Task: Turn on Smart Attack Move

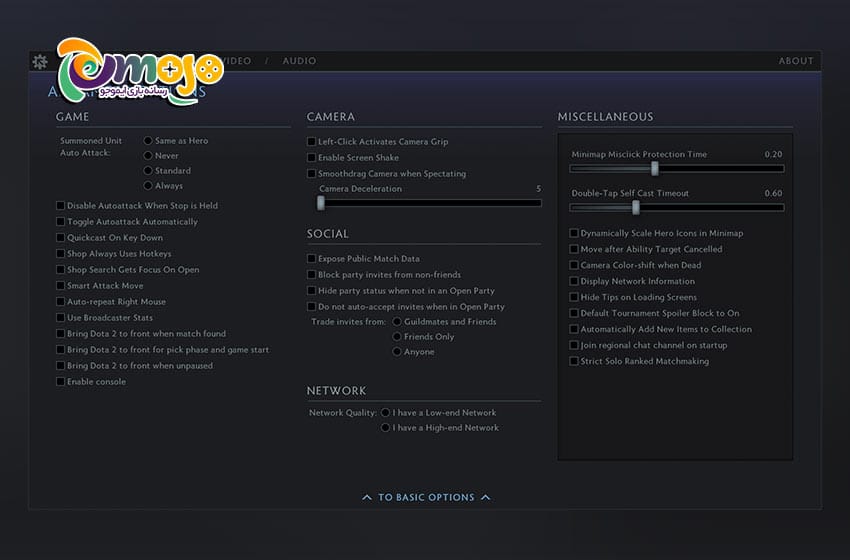Action: pos(61,286)
